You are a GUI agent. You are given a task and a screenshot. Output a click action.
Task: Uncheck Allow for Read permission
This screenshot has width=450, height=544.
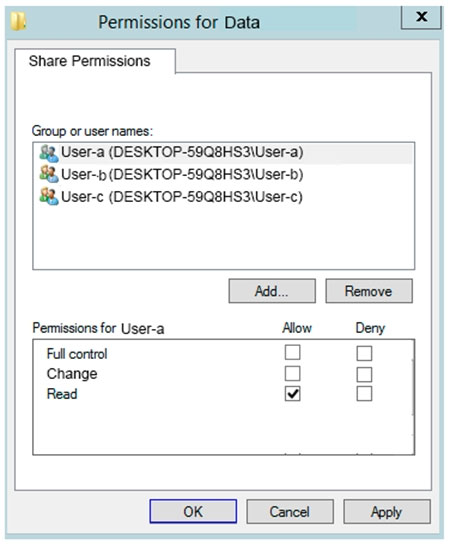(292, 394)
